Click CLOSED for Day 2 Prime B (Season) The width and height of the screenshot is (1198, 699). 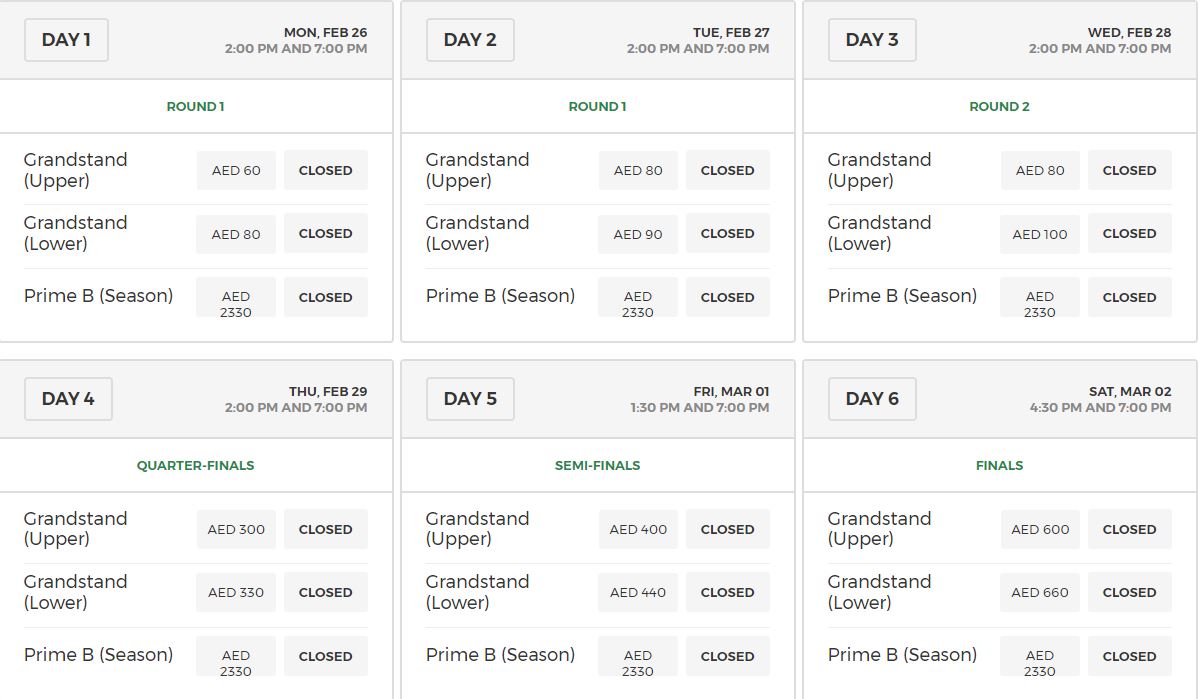[x=727, y=297]
